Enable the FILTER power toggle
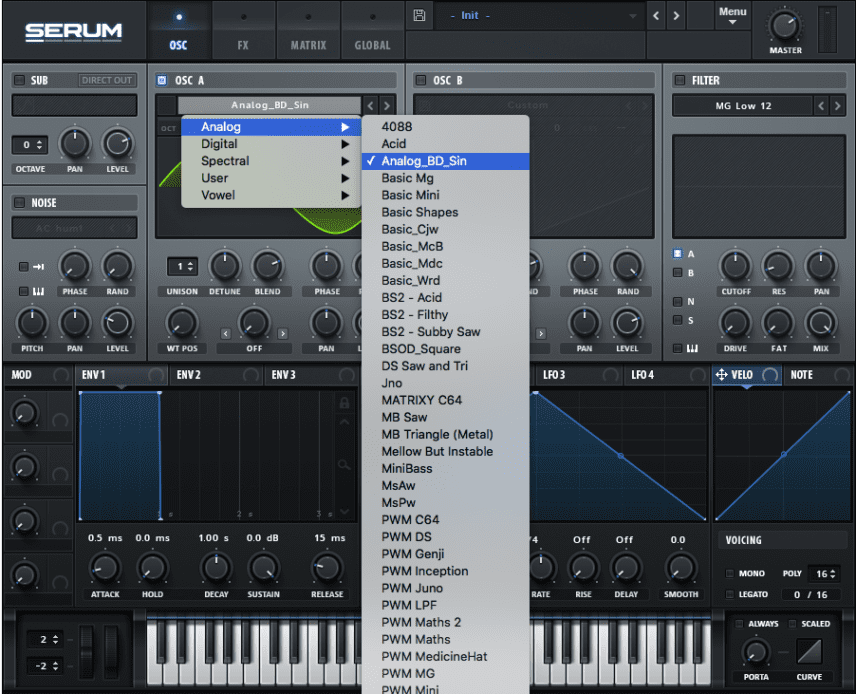This screenshot has width=856, height=694. pos(680,80)
